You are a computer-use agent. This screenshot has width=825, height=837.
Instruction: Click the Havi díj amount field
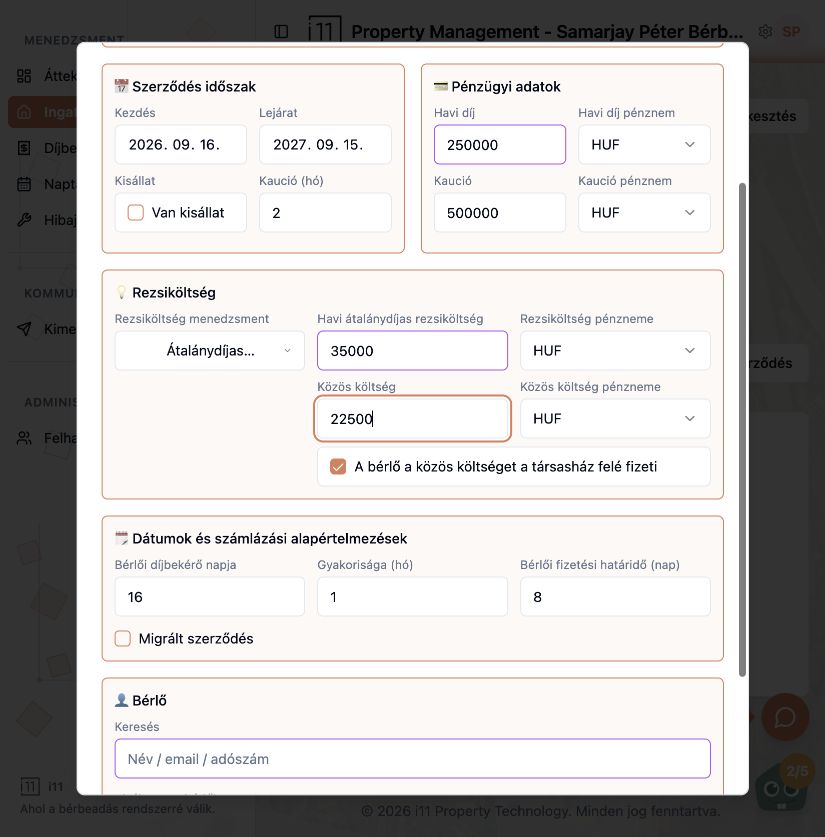tap(500, 145)
